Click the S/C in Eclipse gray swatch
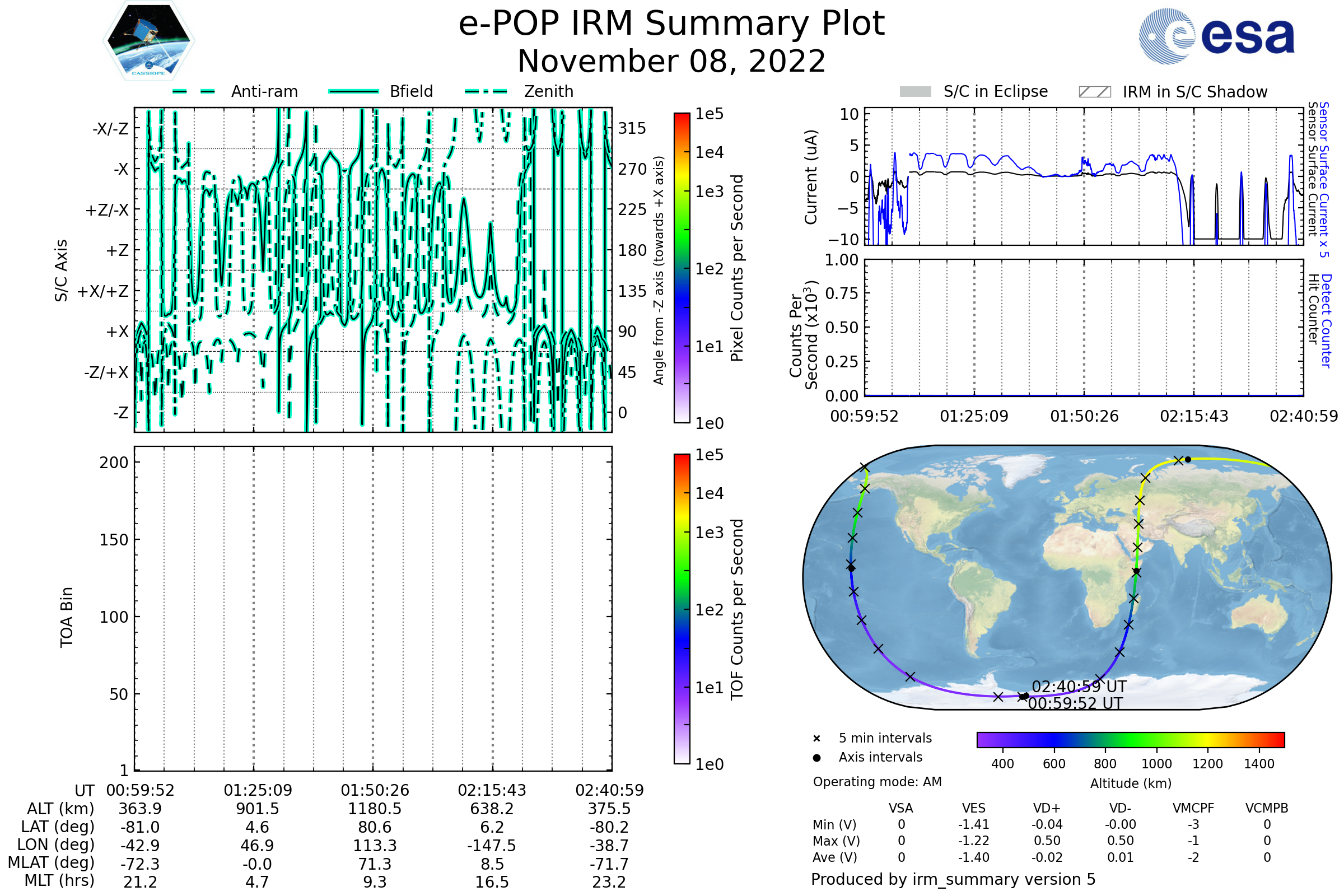This screenshot has height=896, width=1344. (915, 92)
